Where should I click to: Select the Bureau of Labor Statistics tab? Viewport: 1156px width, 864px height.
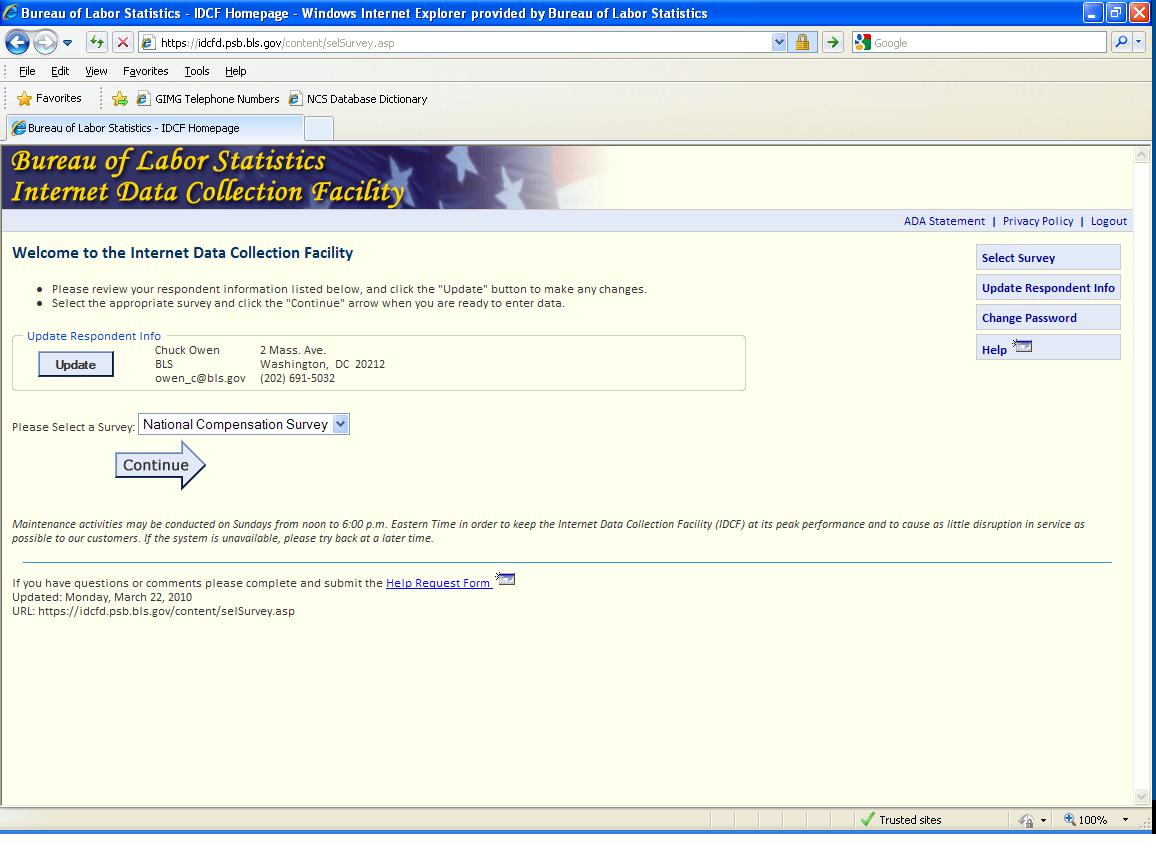(x=155, y=128)
